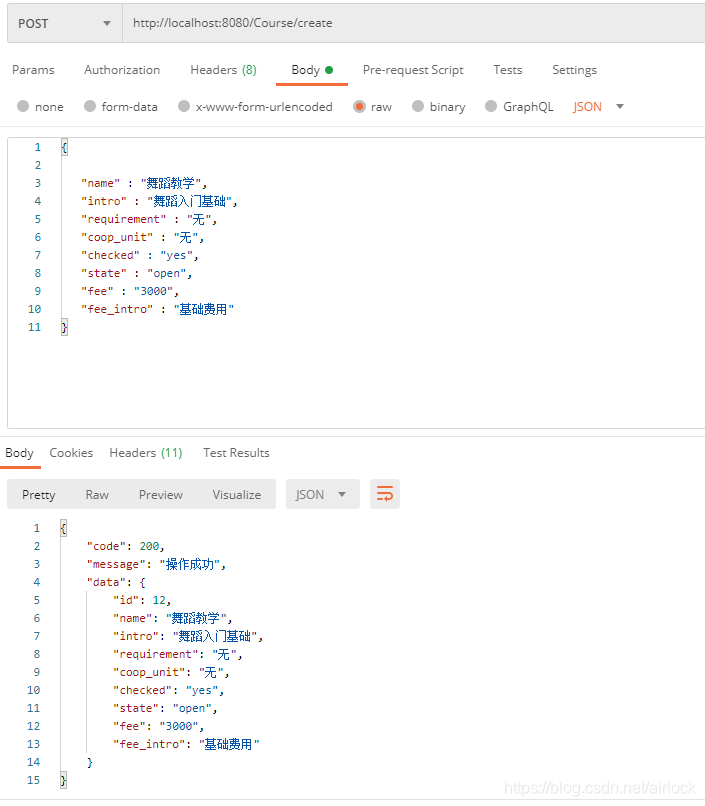Select the binary body option
Image resolution: width=705 pixels, height=806 pixels.
pyautogui.click(x=418, y=107)
